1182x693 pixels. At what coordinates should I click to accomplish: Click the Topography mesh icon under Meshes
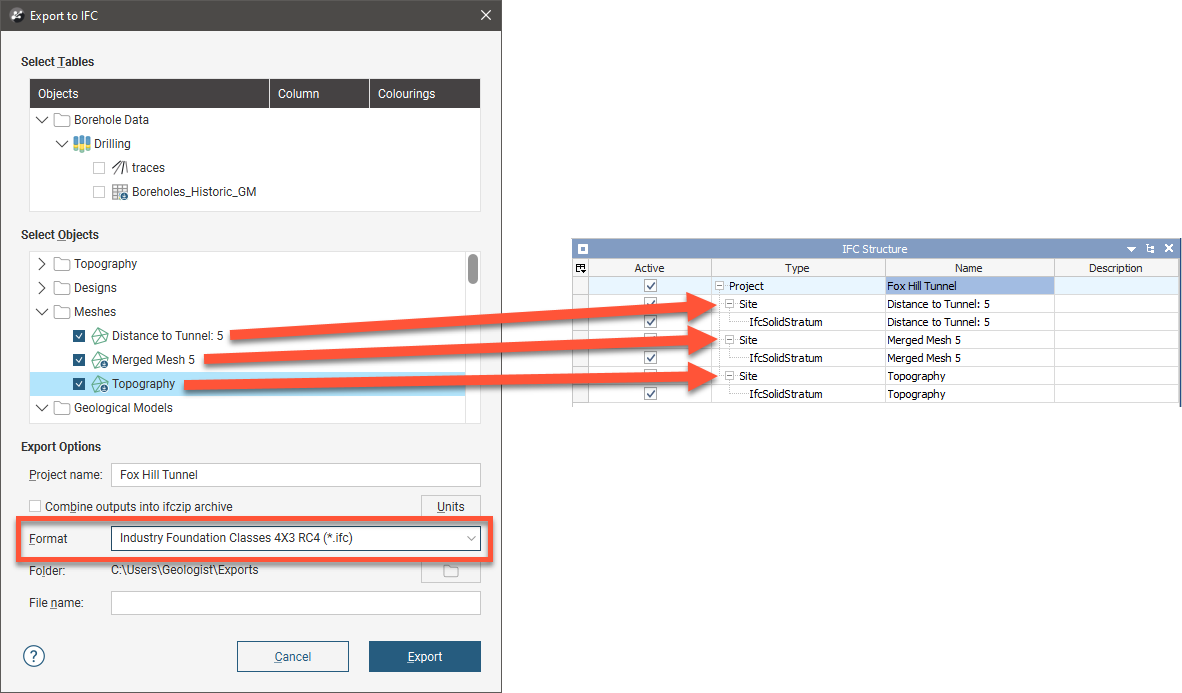click(100, 384)
